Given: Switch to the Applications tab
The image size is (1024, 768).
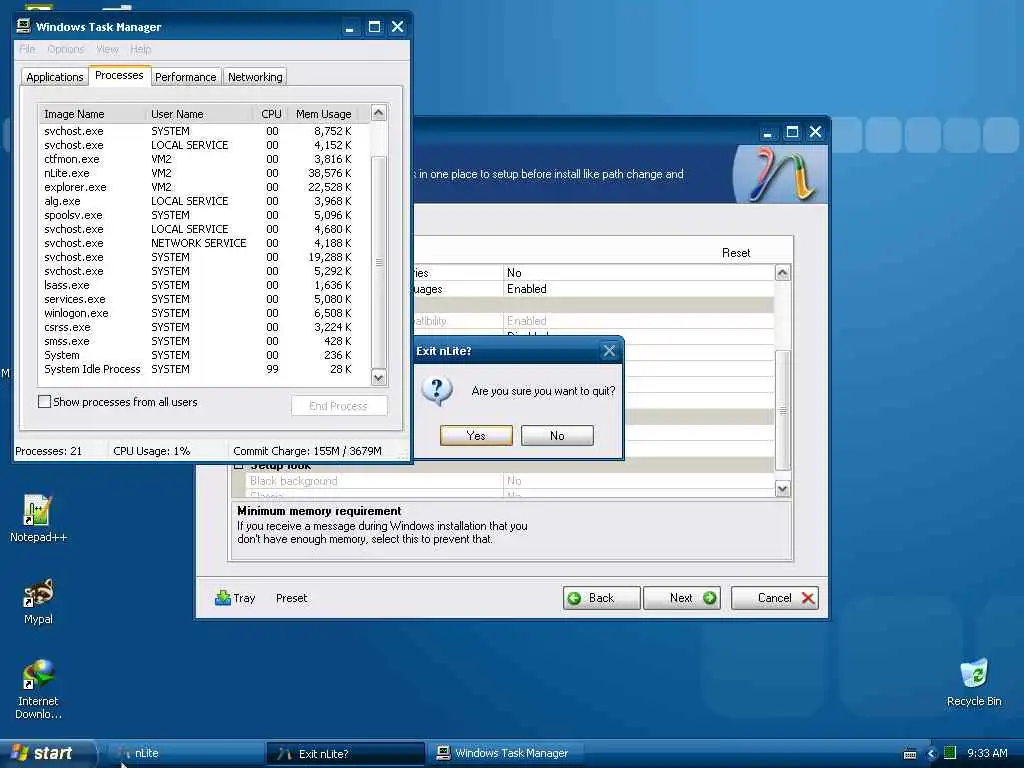Looking at the screenshot, I should (55, 77).
